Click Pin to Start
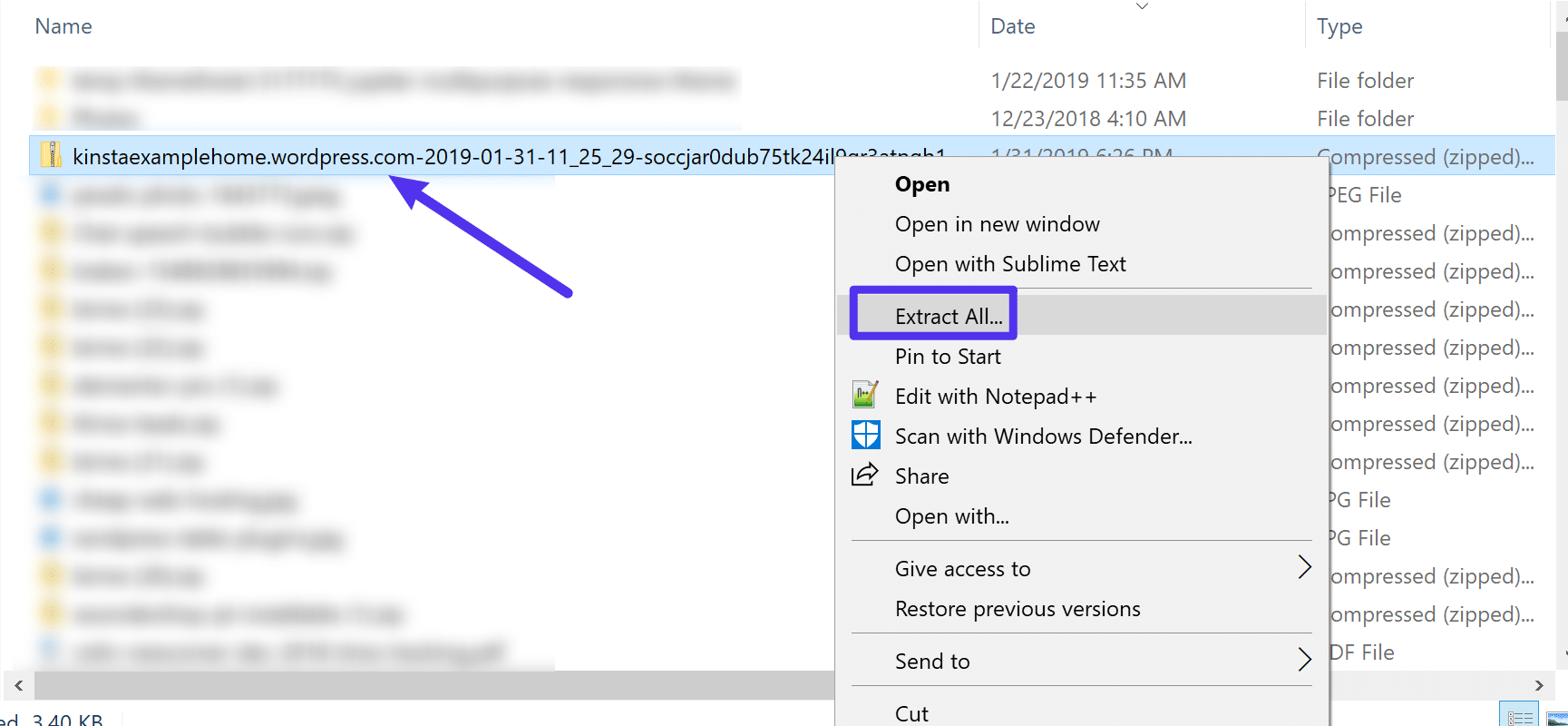Viewport: 1568px width, 726px height. click(947, 356)
